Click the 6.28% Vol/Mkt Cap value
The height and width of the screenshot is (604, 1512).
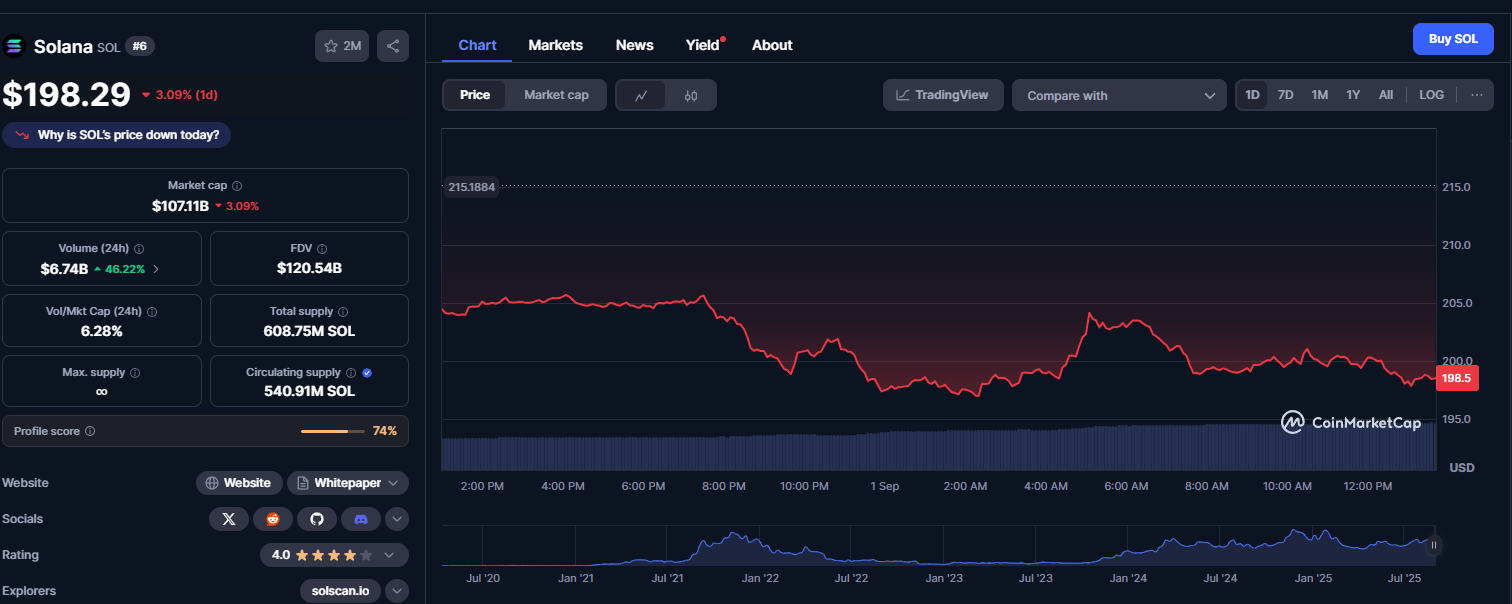point(101,331)
